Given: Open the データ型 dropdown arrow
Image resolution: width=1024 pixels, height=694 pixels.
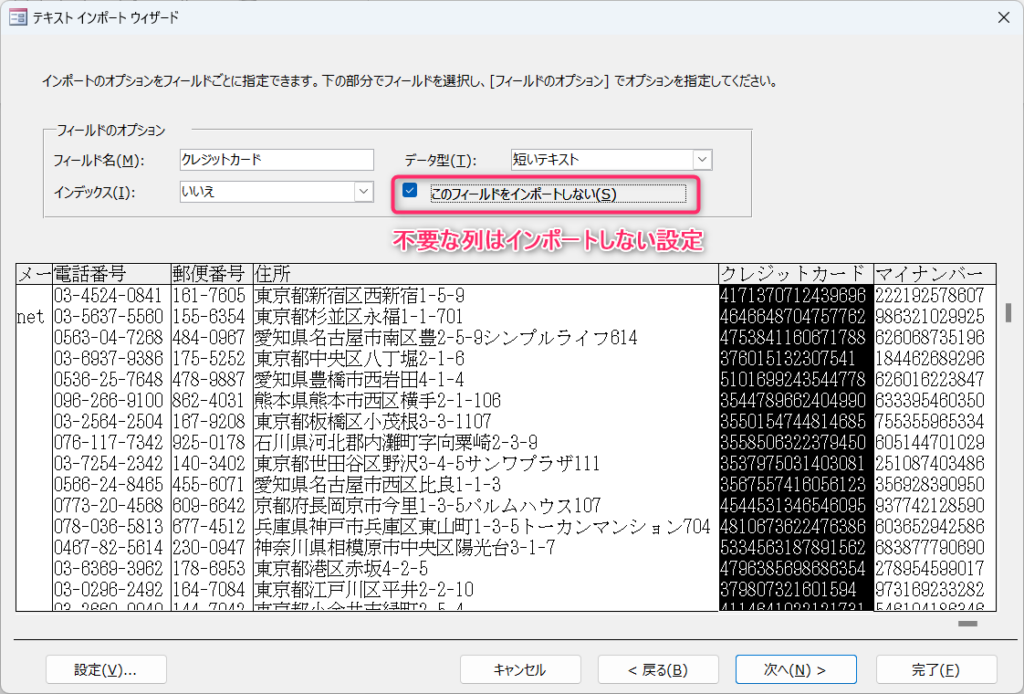Looking at the screenshot, I should (x=702, y=159).
